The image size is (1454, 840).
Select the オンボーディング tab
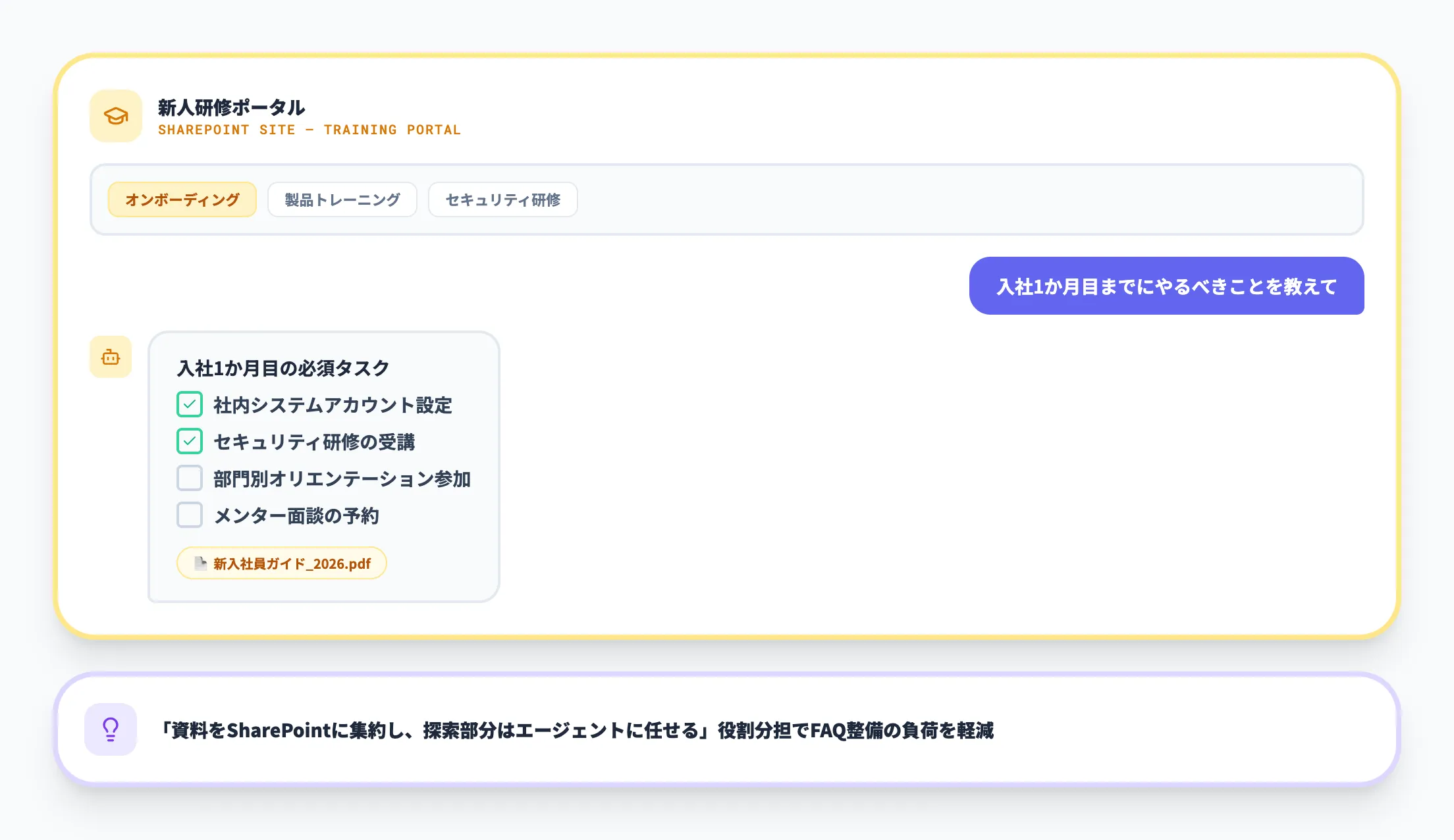(182, 199)
